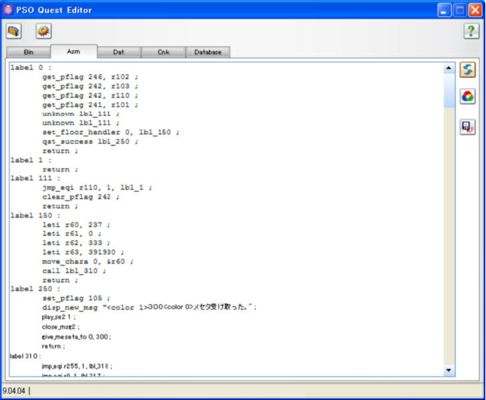Click the bottom right sidebar document icon
The image size is (486, 400).
tap(468, 127)
